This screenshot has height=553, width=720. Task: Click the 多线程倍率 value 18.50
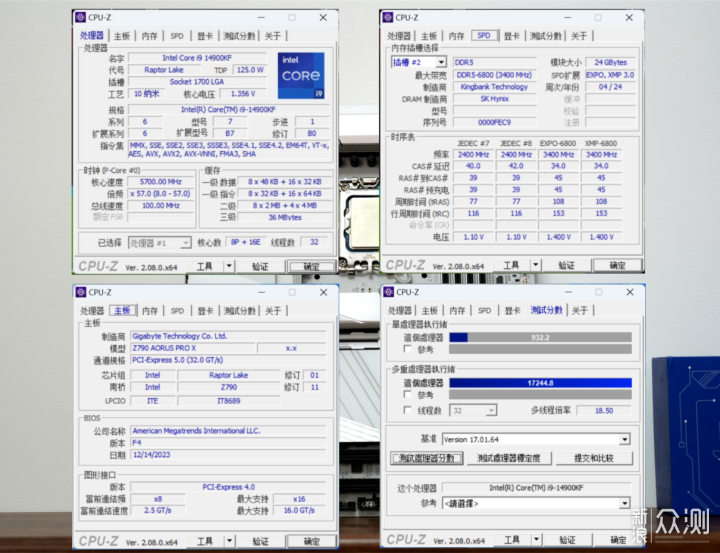(604, 411)
